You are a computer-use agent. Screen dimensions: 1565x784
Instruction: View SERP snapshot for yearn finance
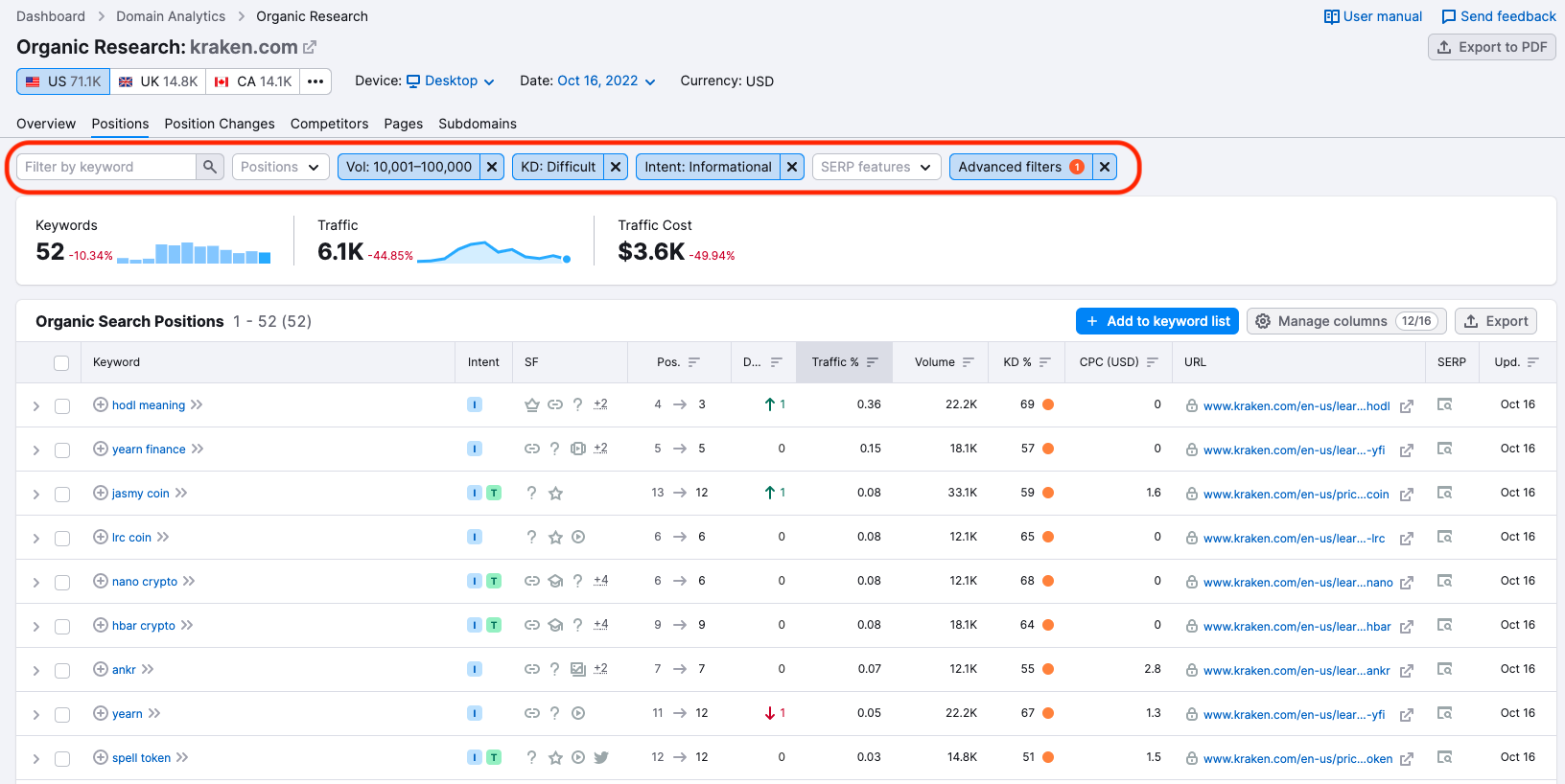(1444, 449)
